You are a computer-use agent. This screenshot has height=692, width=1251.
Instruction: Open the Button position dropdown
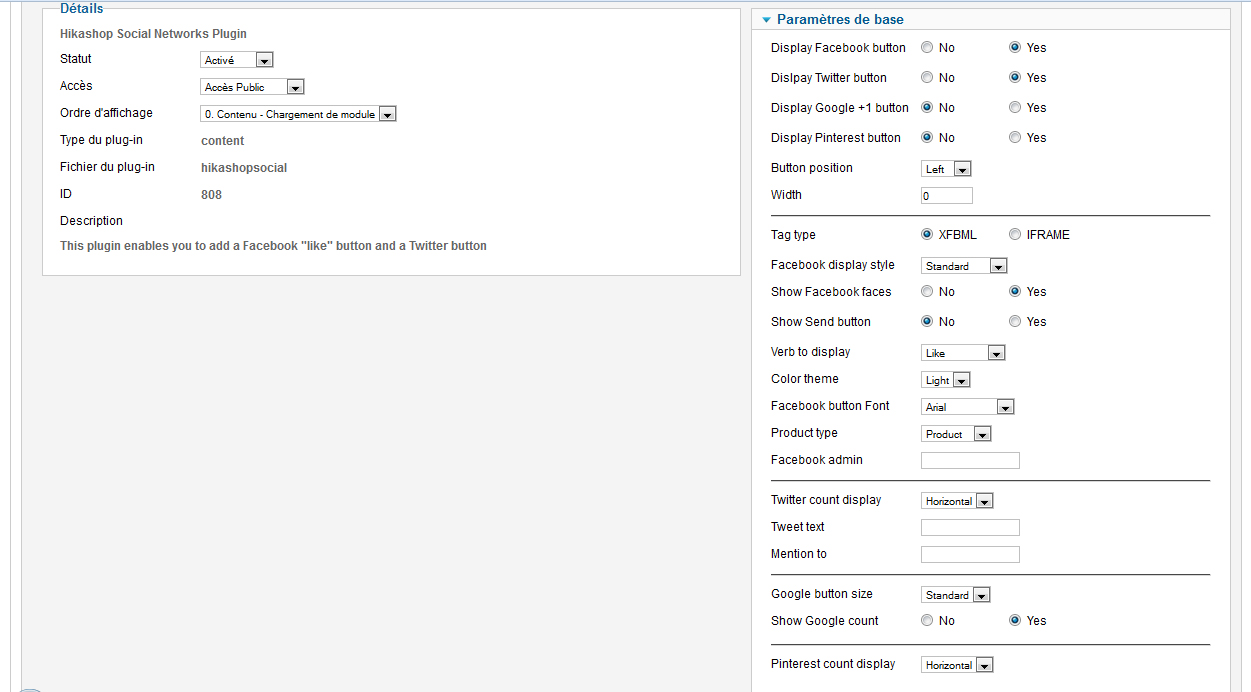point(946,169)
